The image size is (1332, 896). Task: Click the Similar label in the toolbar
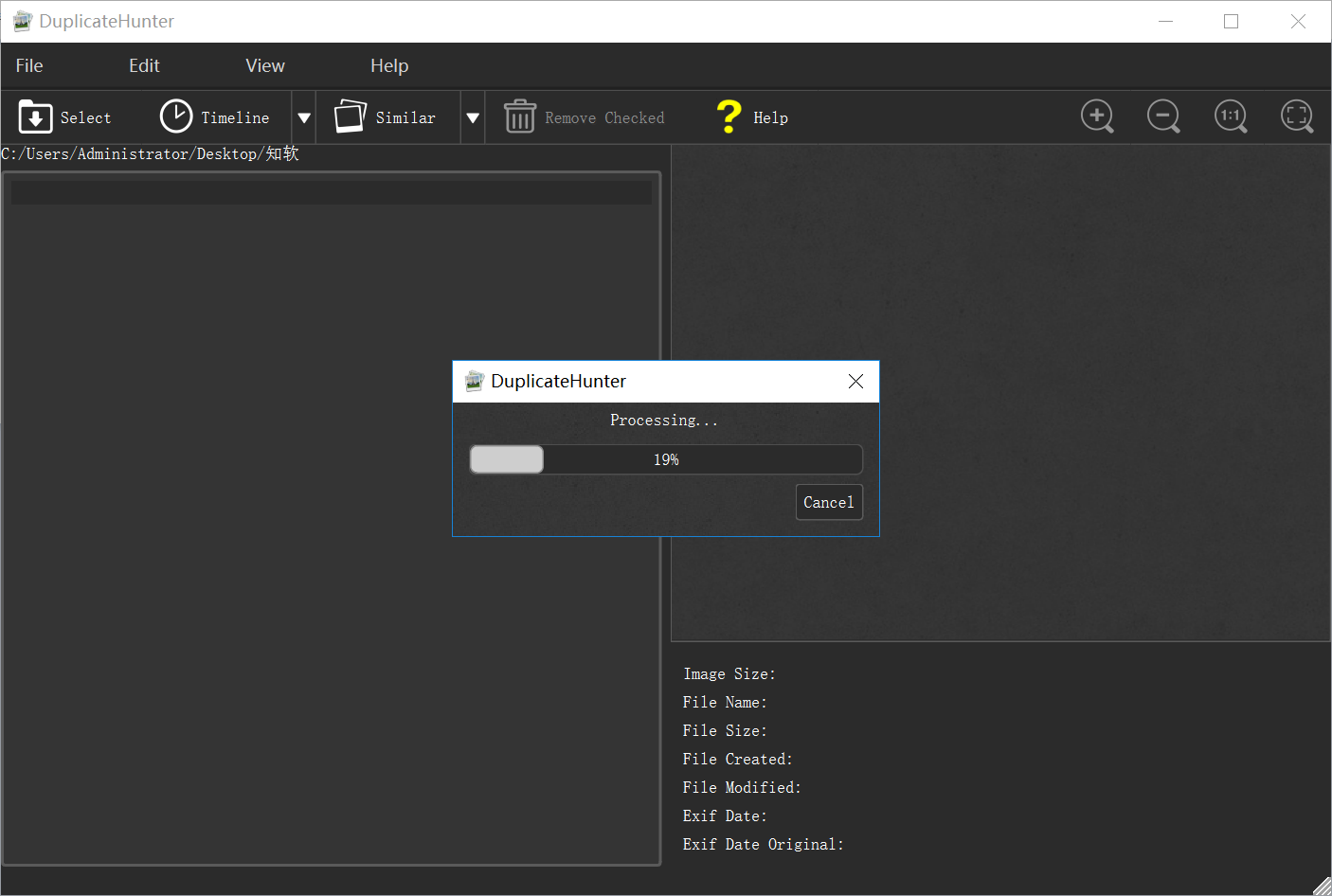(x=405, y=117)
